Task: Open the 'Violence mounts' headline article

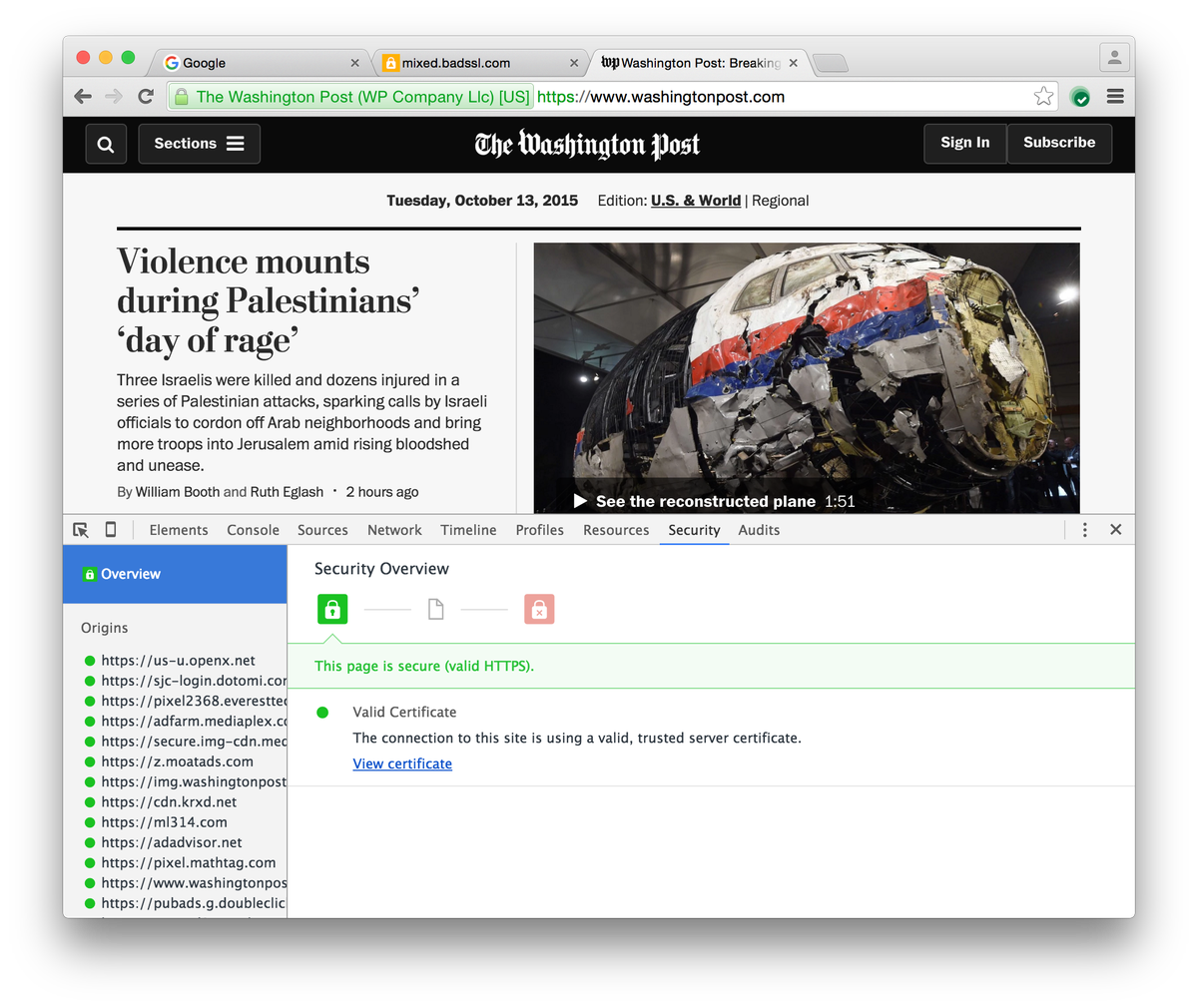Action: pyautogui.click(x=268, y=300)
